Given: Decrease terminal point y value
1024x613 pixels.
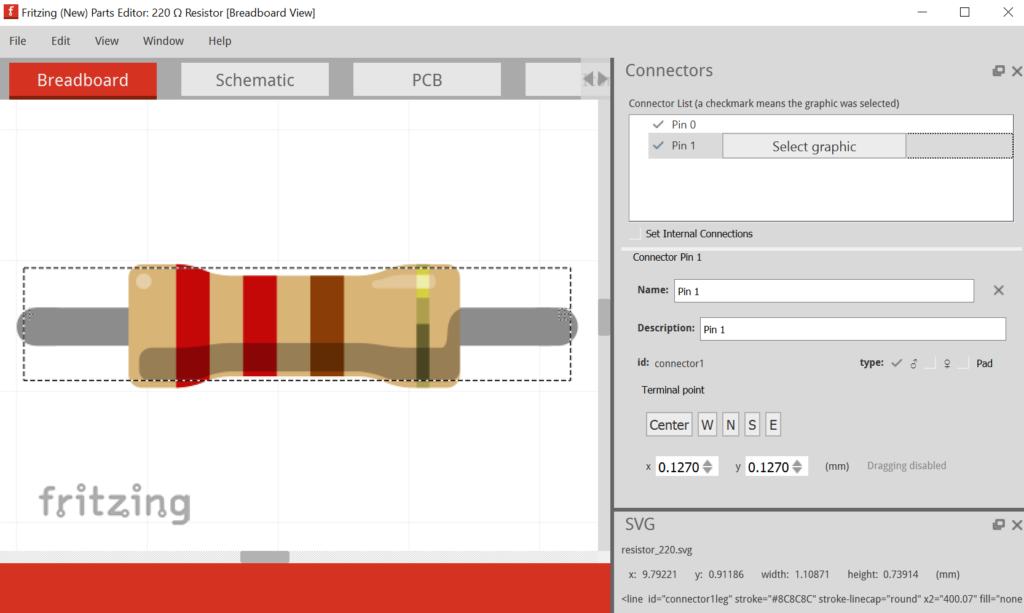Looking at the screenshot, I should click(798, 471).
